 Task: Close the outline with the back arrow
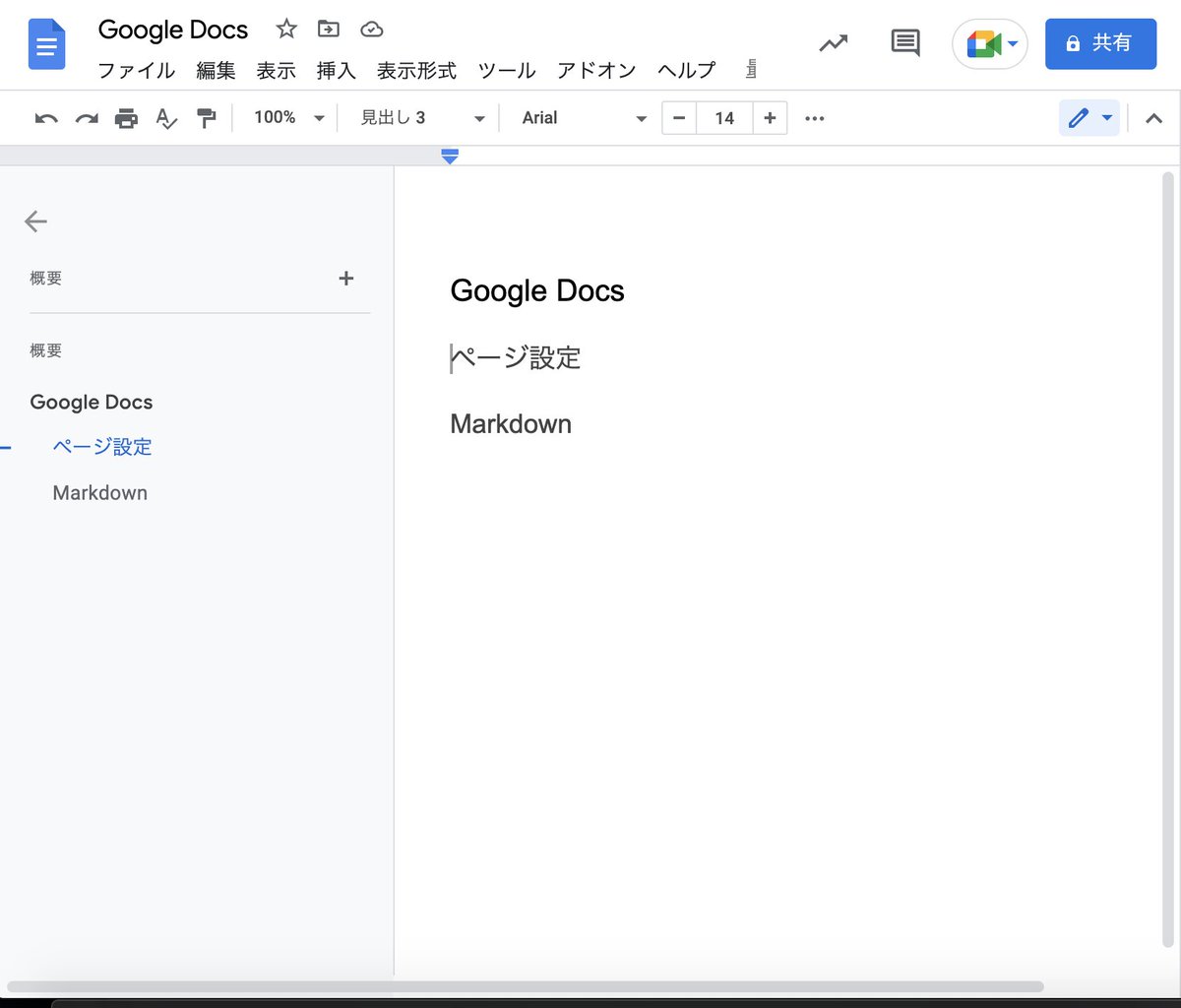35,221
